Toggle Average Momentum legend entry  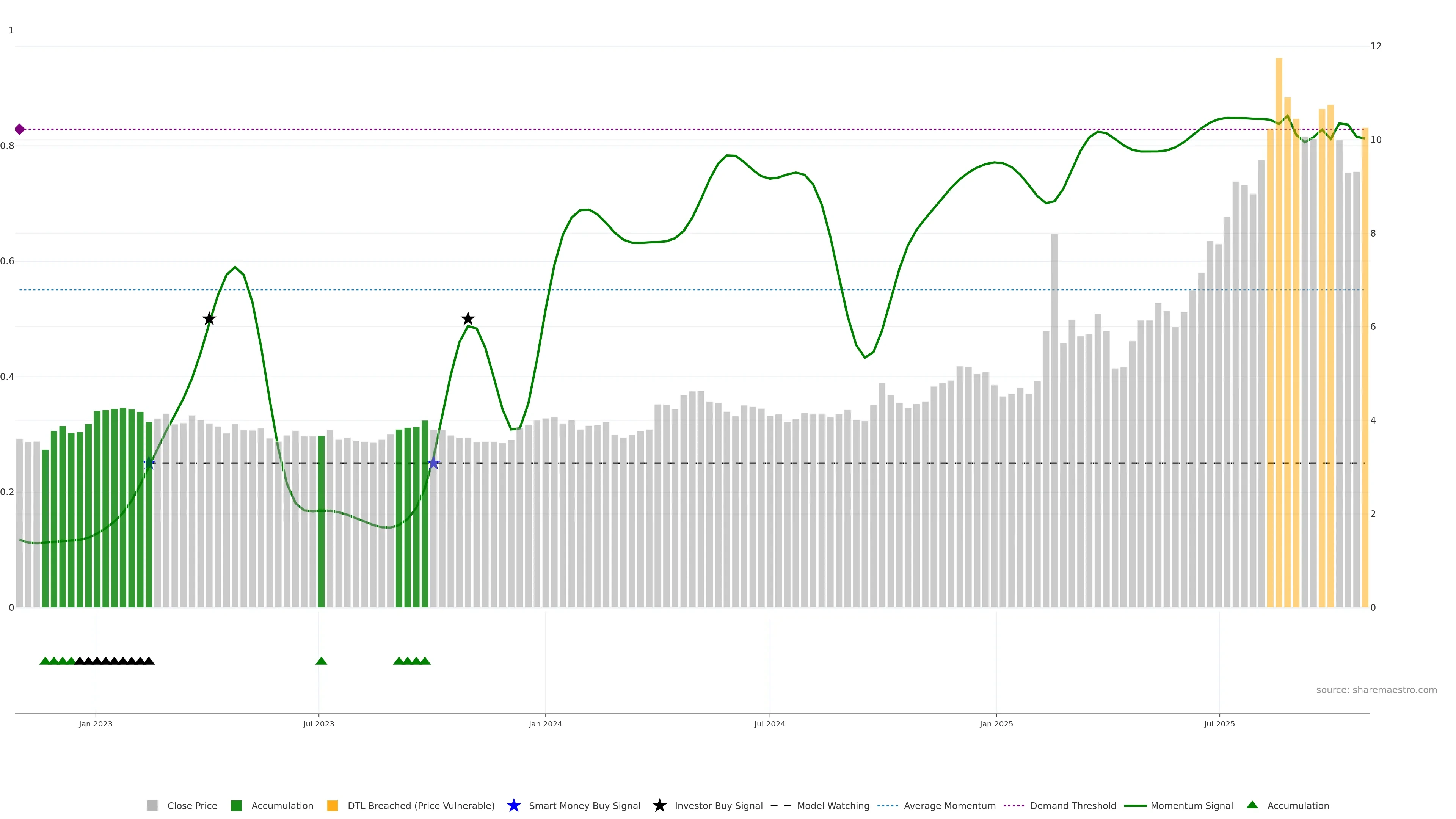click(949, 805)
